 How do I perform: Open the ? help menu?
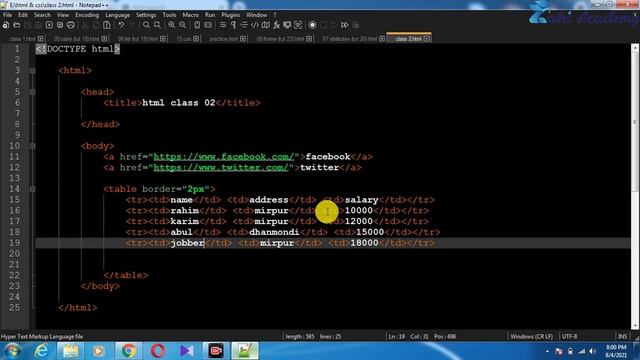(275, 15)
